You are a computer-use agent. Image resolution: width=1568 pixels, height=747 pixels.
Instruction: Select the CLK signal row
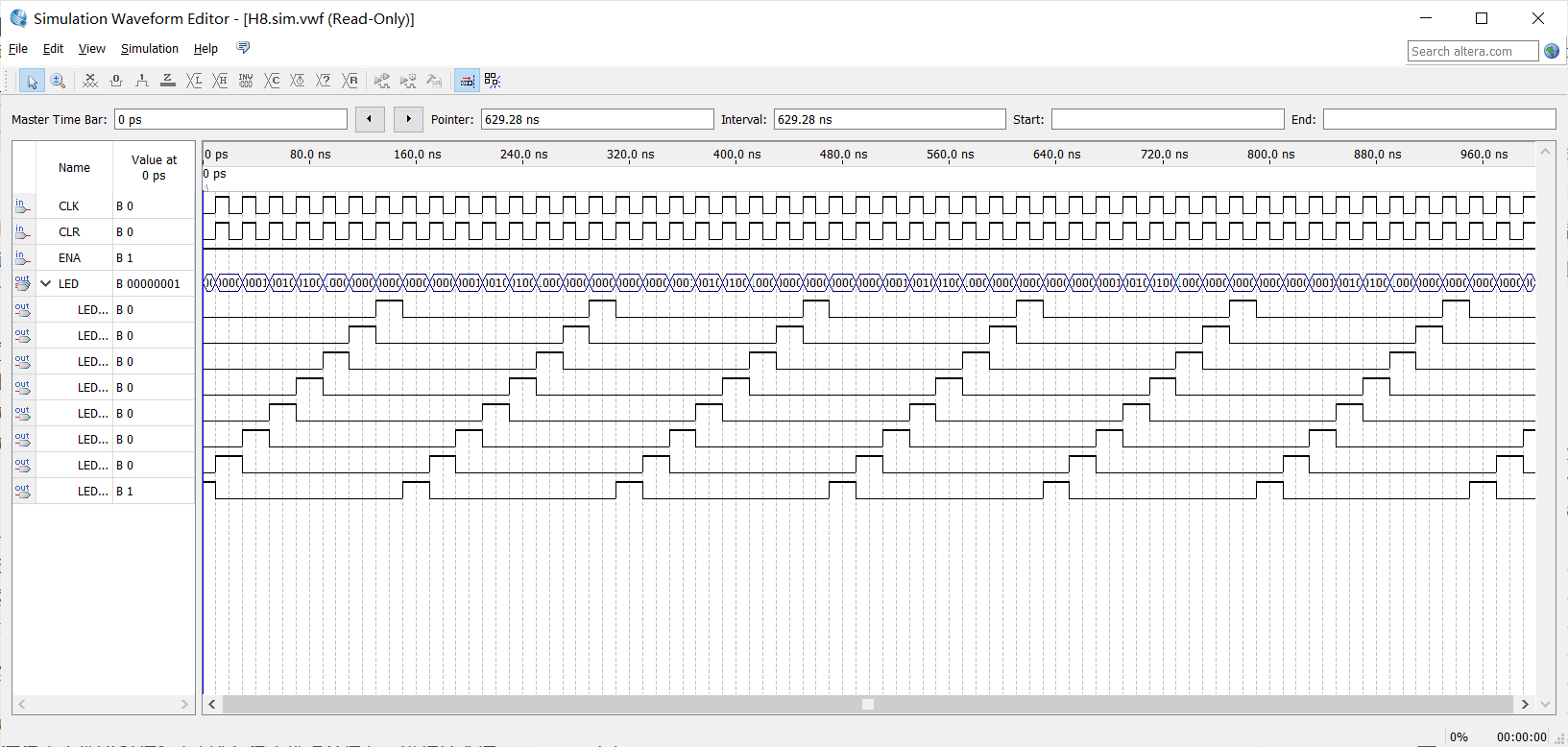pos(104,205)
